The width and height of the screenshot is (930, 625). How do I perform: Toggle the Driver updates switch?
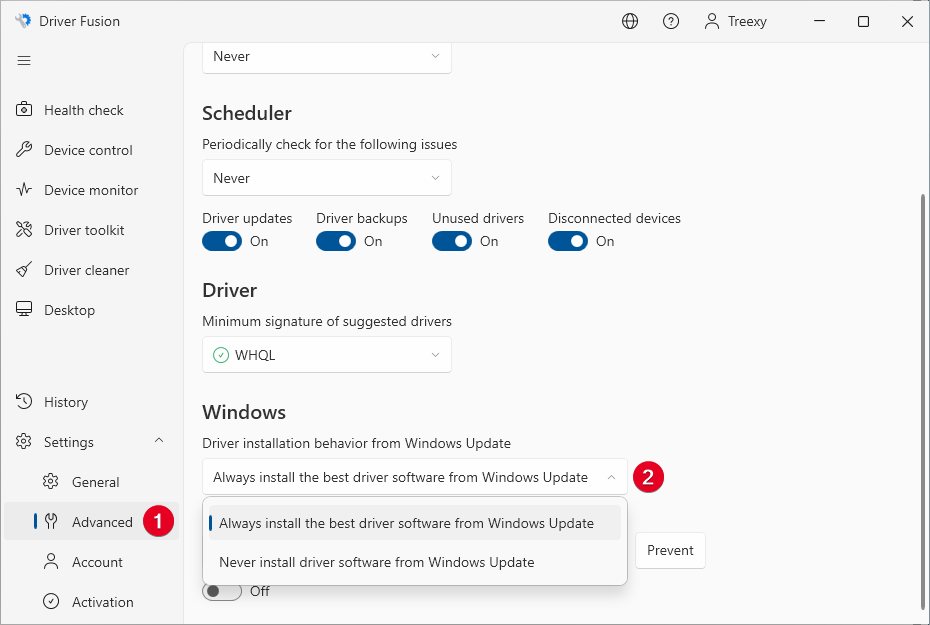[222, 241]
